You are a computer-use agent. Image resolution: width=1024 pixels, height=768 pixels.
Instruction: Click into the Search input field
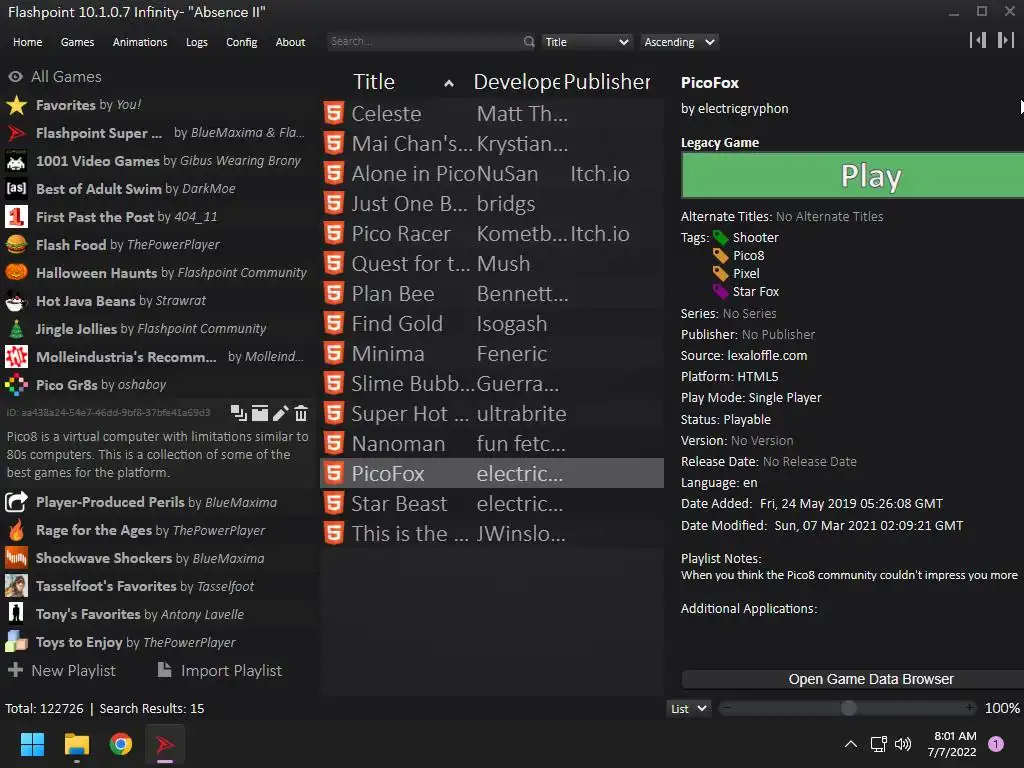coord(424,42)
